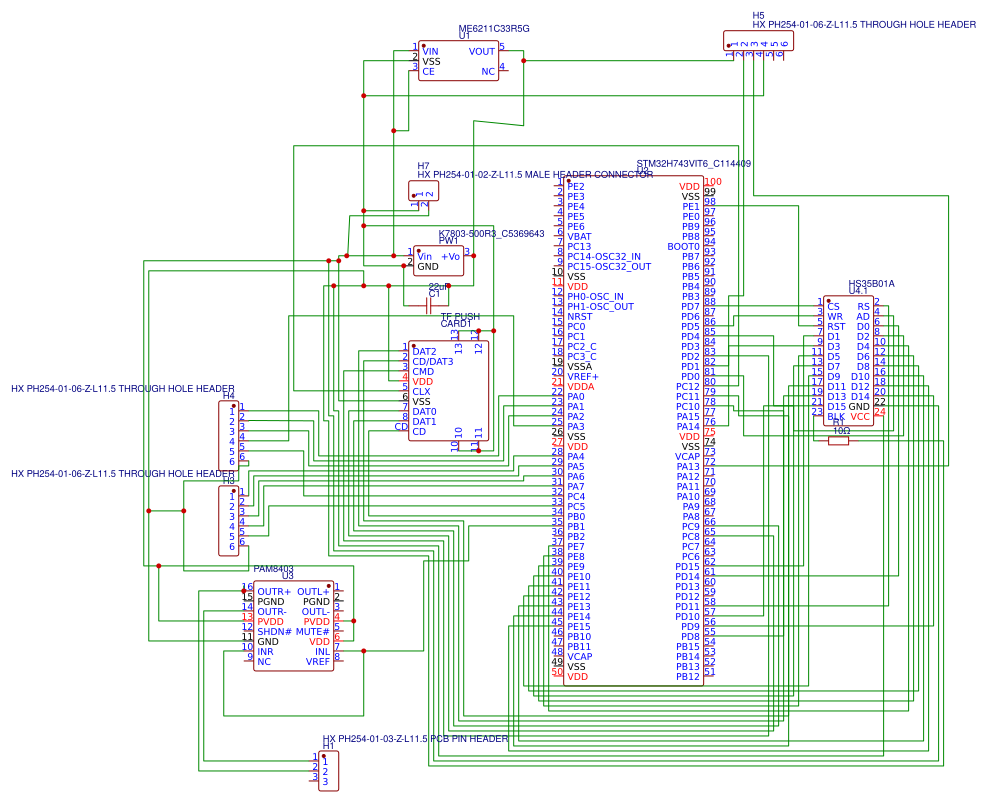Click the INR pin label on PAM8403

point(265,652)
